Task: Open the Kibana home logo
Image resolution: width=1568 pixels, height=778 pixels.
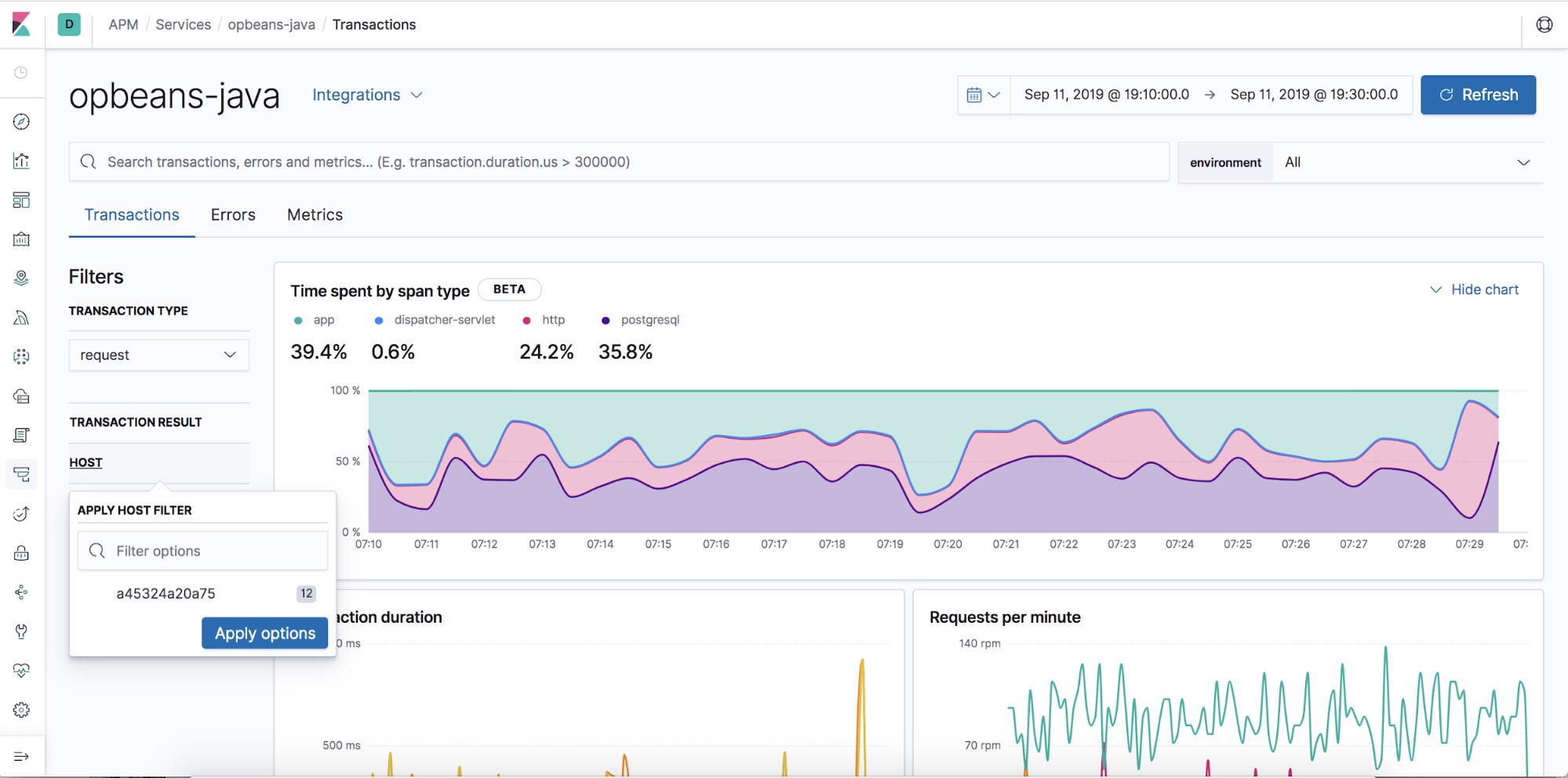Action: 24,24
